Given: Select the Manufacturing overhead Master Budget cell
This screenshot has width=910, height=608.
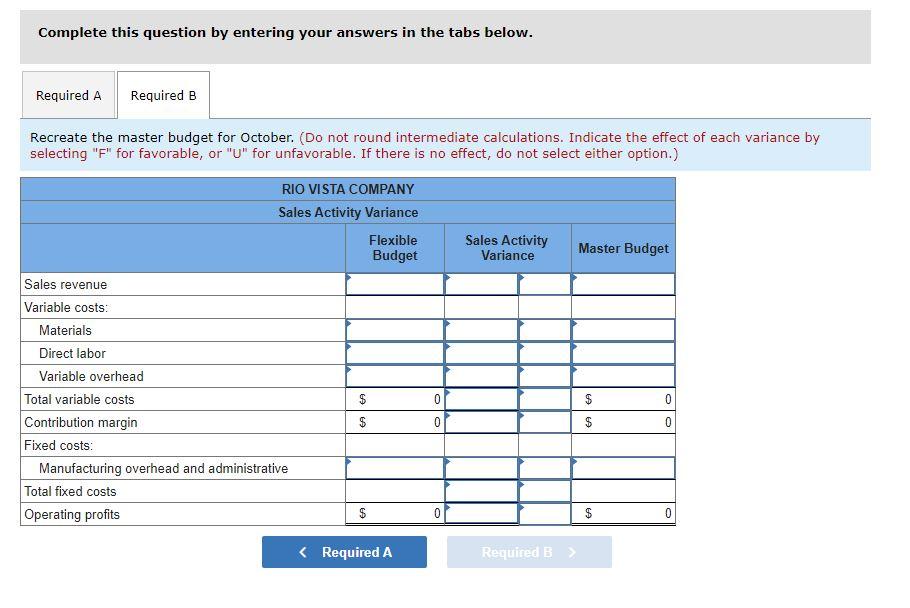Looking at the screenshot, I should click(623, 468).
